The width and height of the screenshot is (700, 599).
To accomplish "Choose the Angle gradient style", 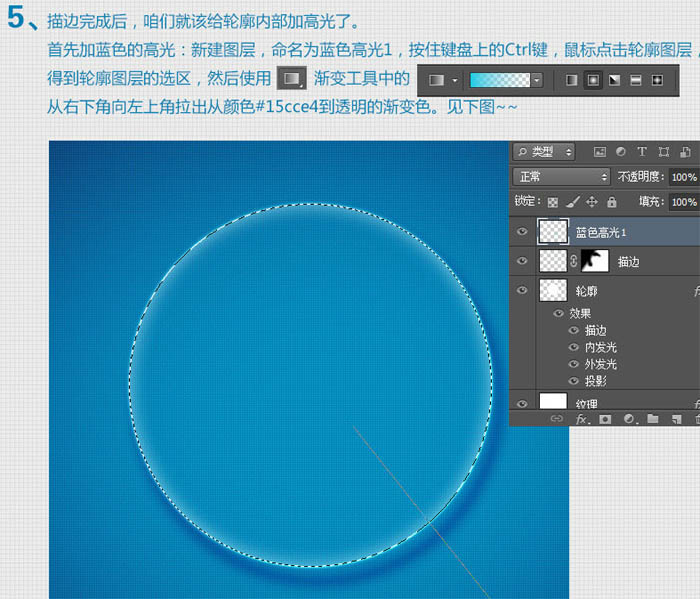I will pos(615,80).
